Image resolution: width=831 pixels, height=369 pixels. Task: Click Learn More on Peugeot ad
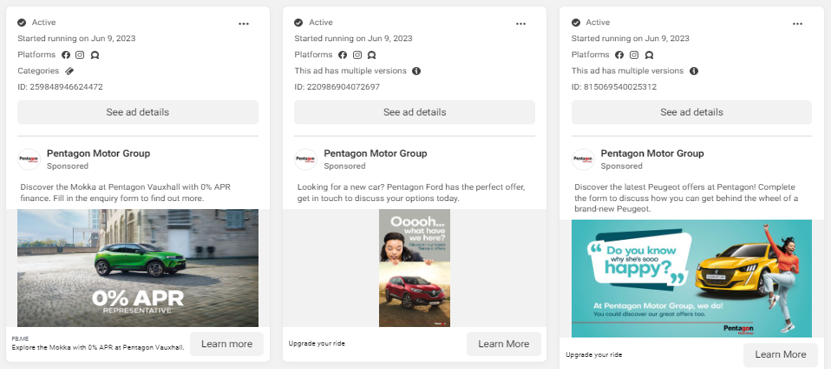[x=781, y=355]
